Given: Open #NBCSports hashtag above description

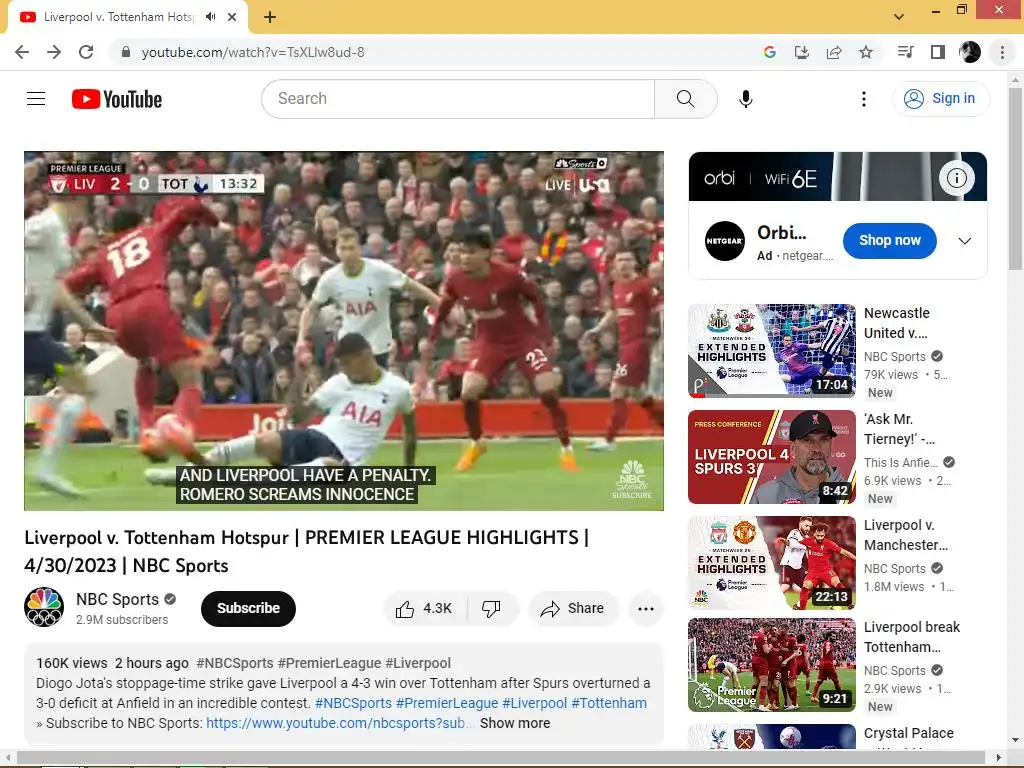Looking at the screenshot, I should tap(234, 663).
